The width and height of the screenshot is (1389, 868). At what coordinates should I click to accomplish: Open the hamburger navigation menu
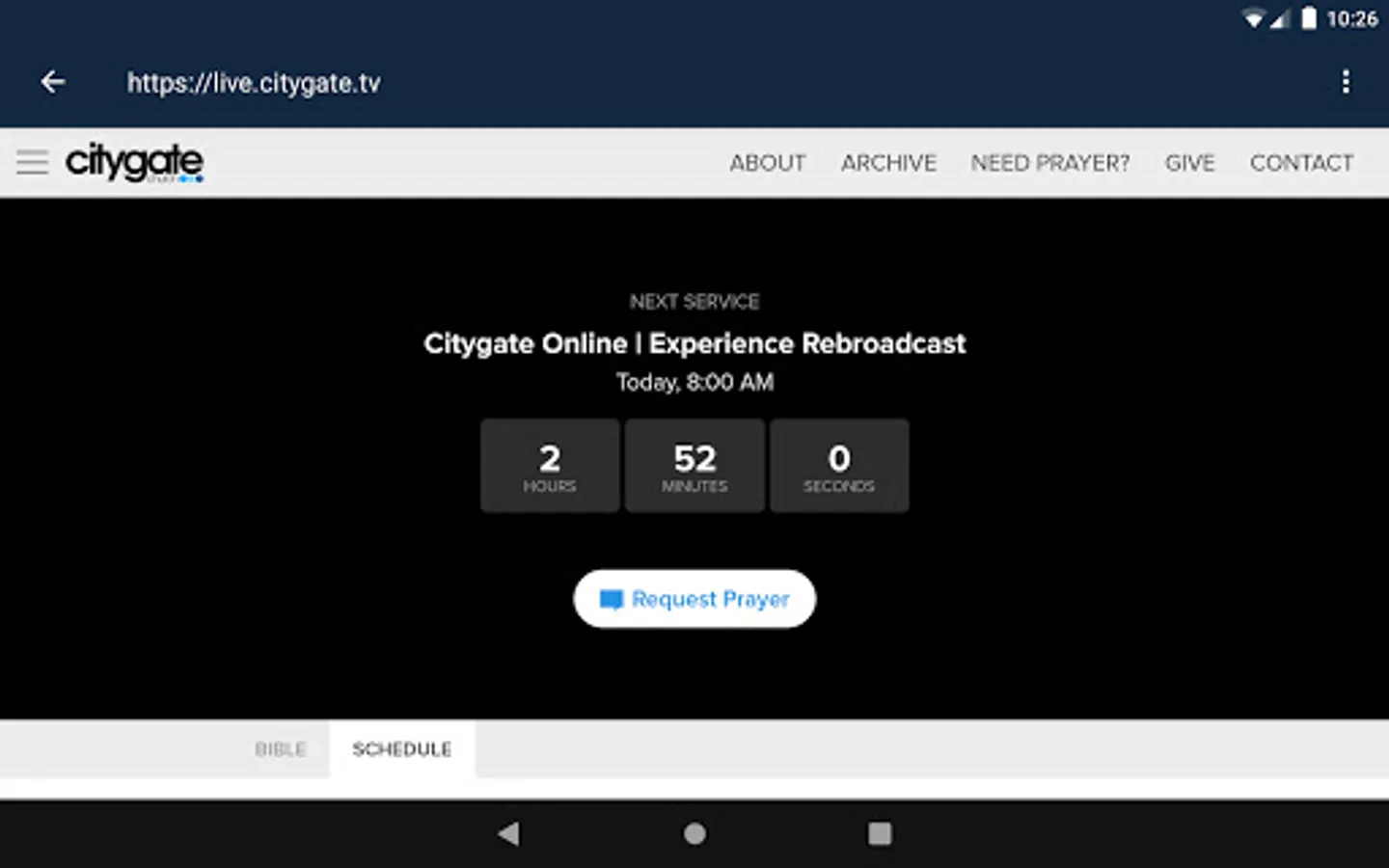(32, 162)
